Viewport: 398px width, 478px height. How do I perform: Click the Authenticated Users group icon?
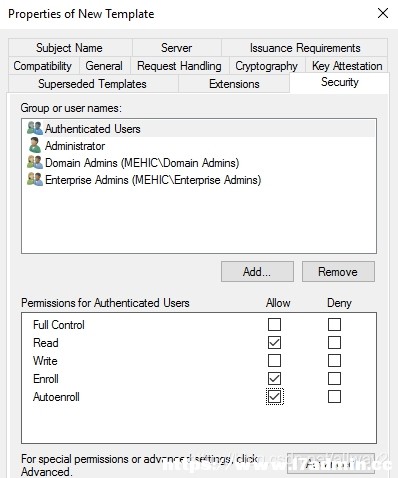point(35,128)
